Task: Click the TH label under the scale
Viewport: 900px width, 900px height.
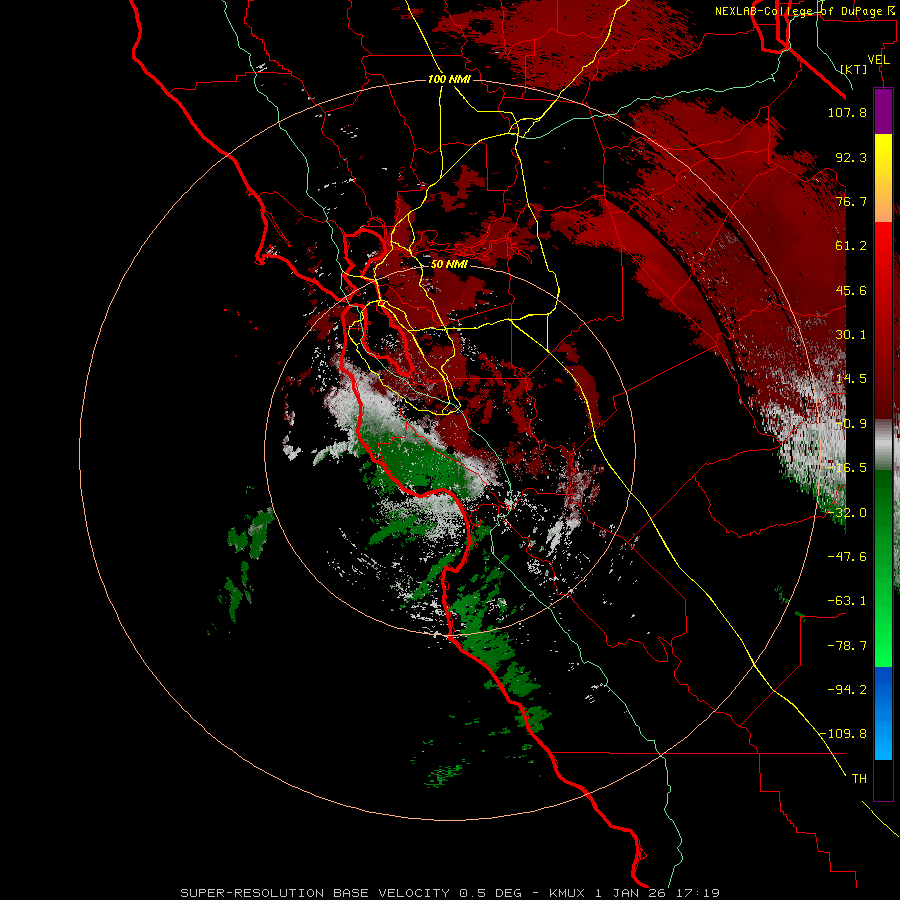Action: [859, 779]
